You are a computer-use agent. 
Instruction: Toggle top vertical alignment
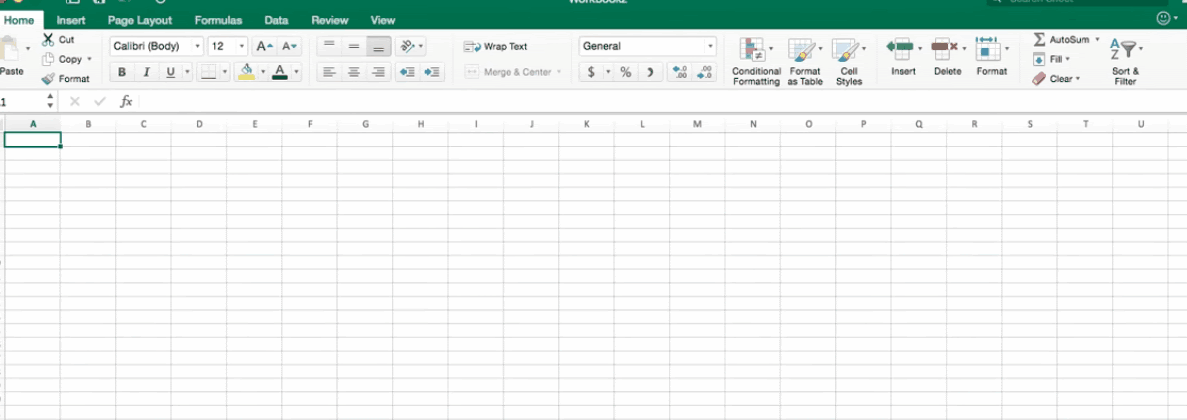pos(329,46)
